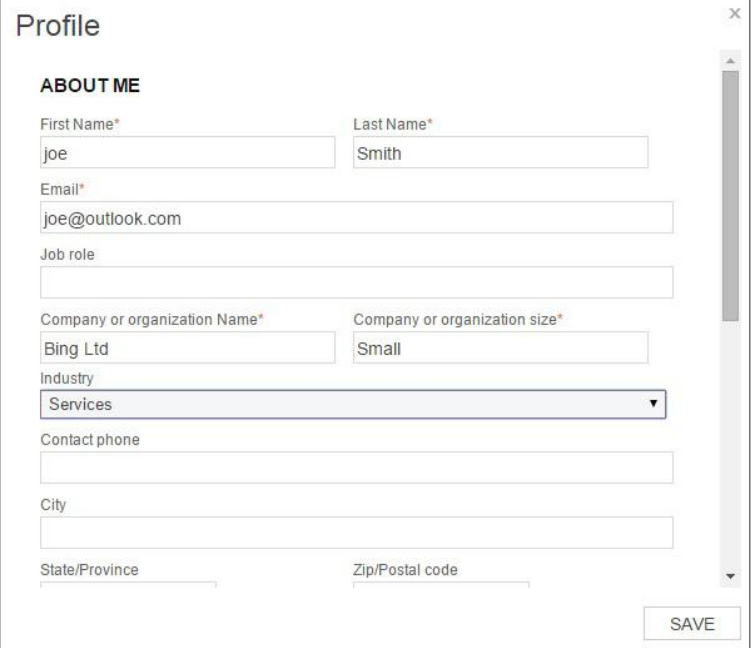751x648 pixels.
Task: Focus the empty Job role field
Action: tap(356, 283)
